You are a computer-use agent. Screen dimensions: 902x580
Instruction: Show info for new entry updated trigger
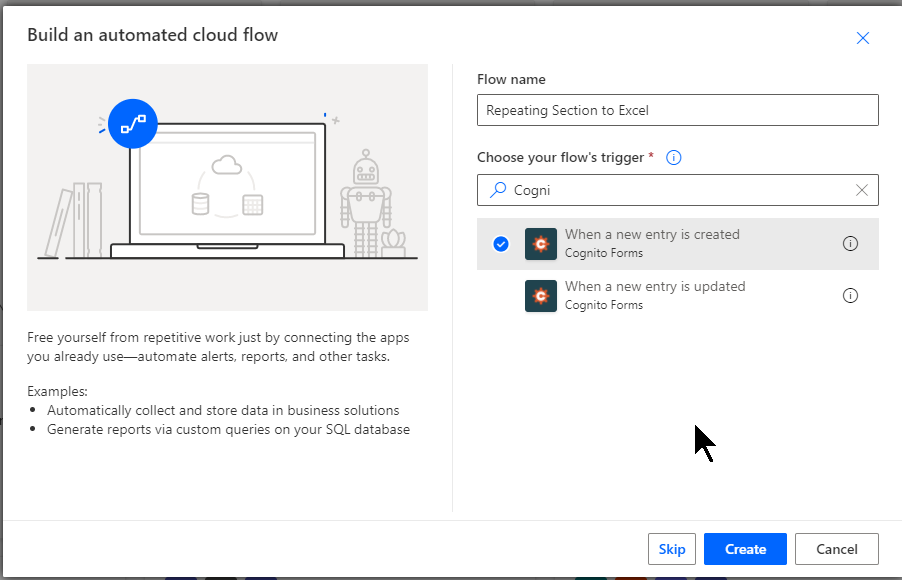coord(850,296)
